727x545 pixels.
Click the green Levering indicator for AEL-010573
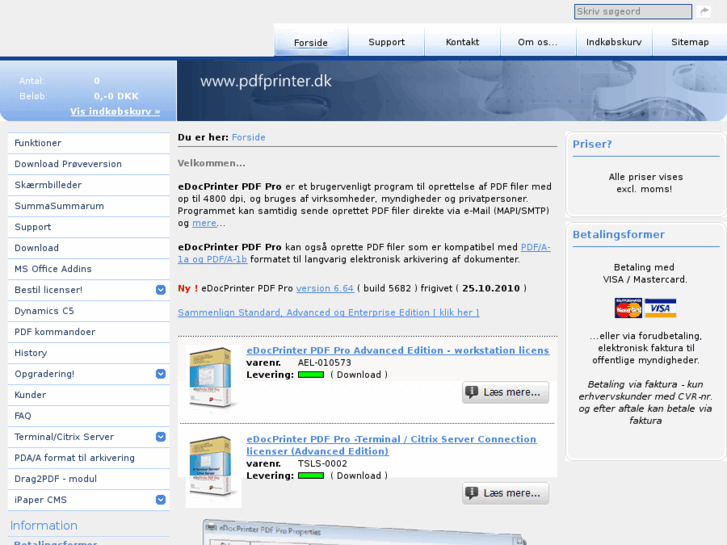(311, 375)
